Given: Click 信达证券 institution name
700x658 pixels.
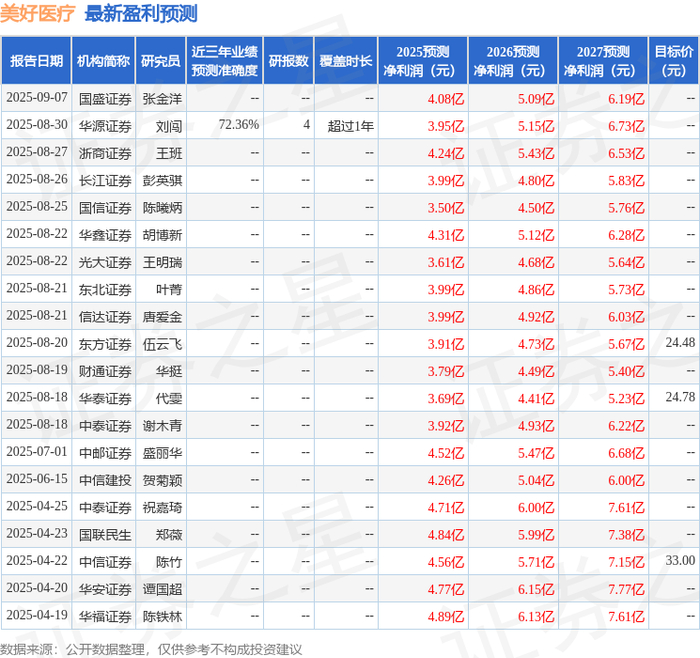Looking at the screenshot, I should 105,317.
